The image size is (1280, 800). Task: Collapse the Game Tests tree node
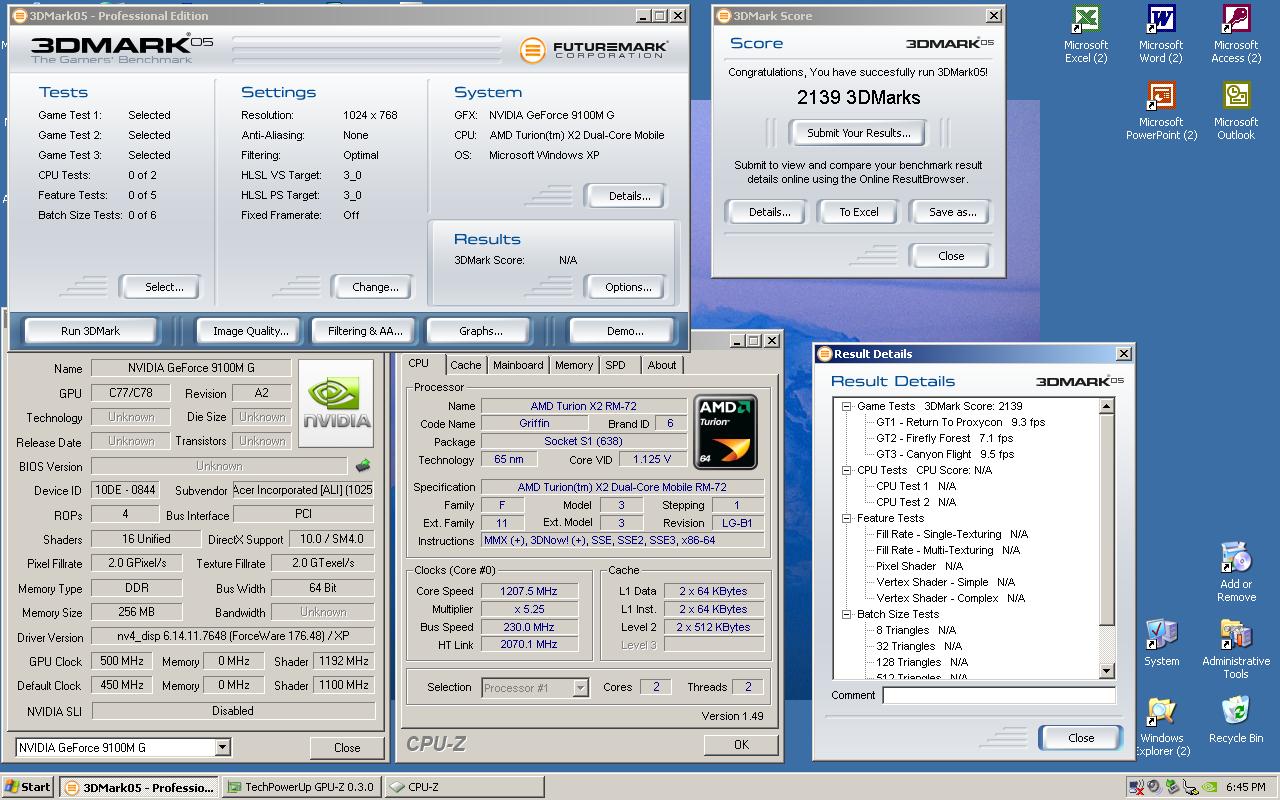[x=846, y=406]
